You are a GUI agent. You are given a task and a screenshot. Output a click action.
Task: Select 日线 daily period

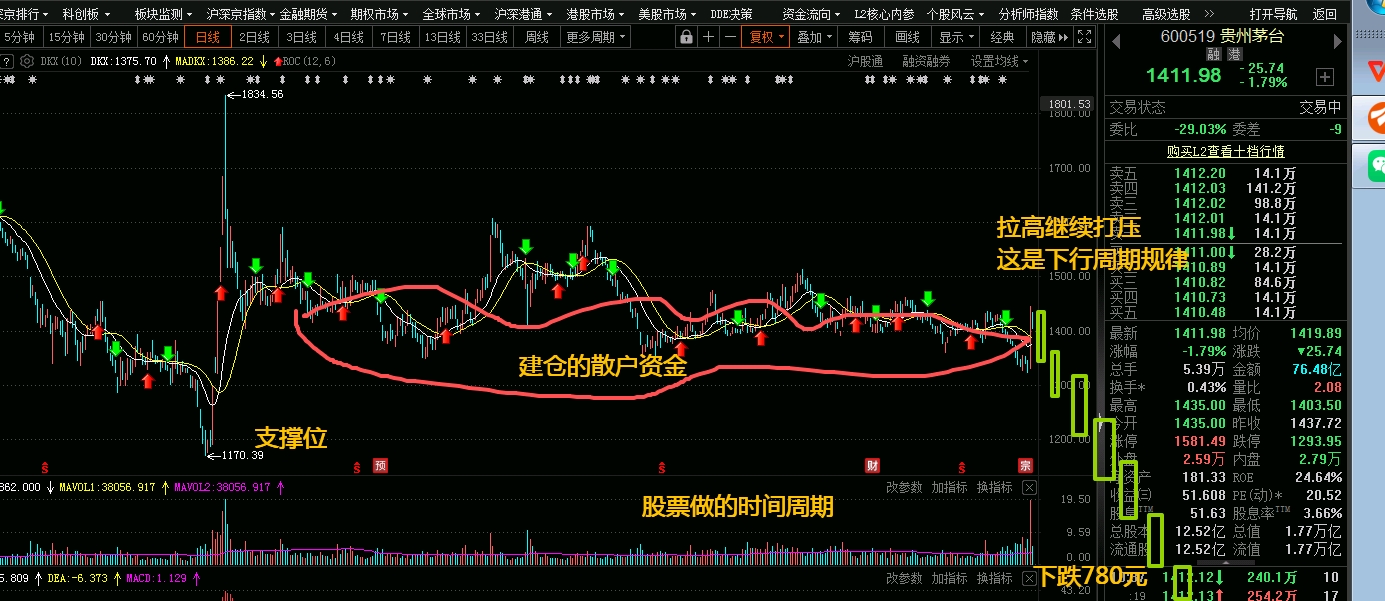tap(208, 37)
